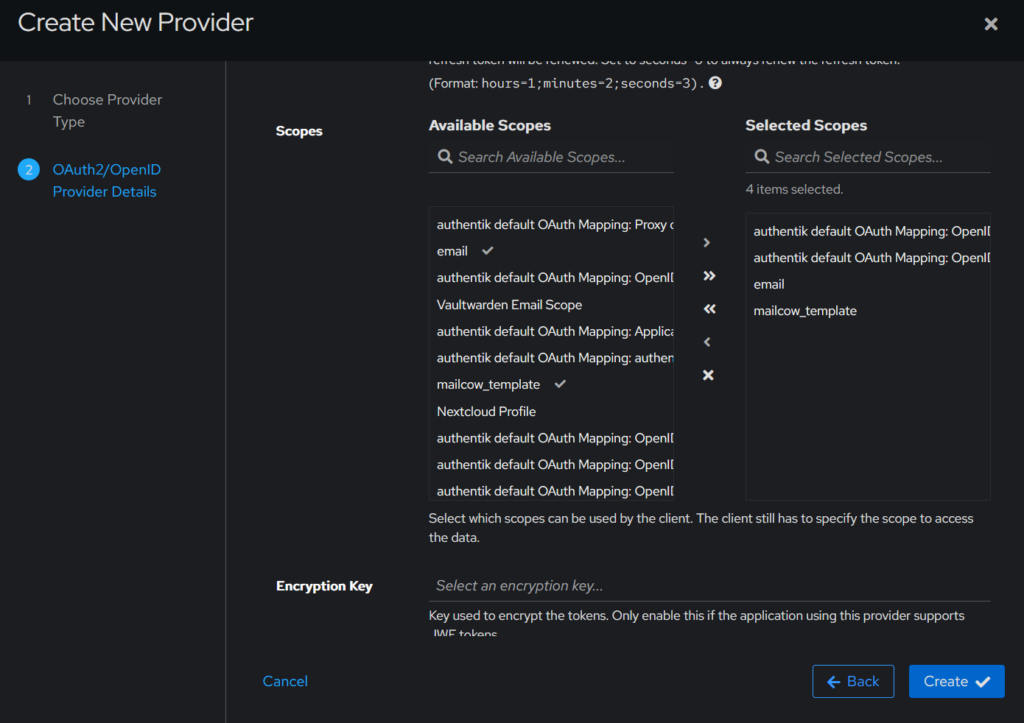Click the Available Scopes search magnifier icon
The image size is (1024, 723).
click(x=445, y=157)
